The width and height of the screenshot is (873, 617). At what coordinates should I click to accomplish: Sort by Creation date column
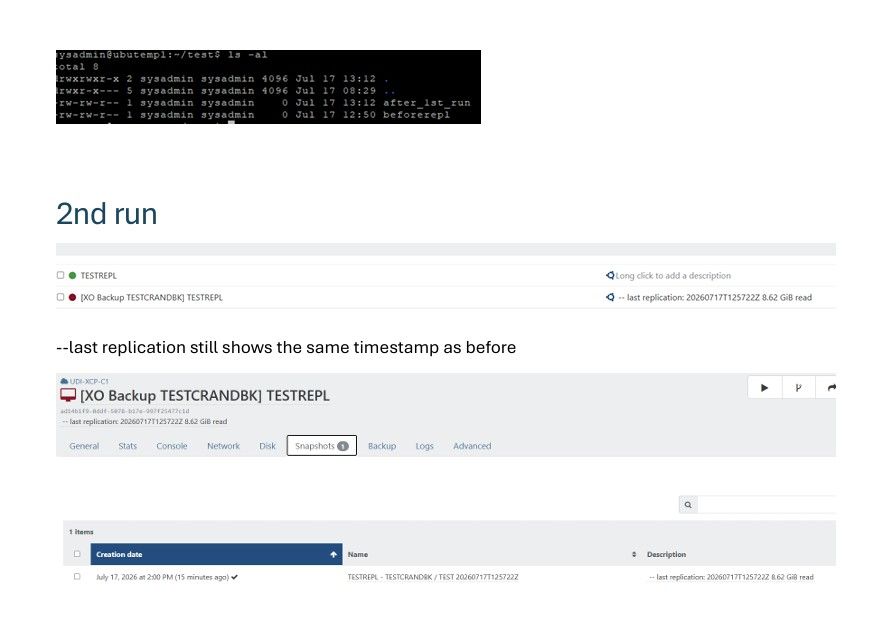pyautogui.click(x=216, y=554)
